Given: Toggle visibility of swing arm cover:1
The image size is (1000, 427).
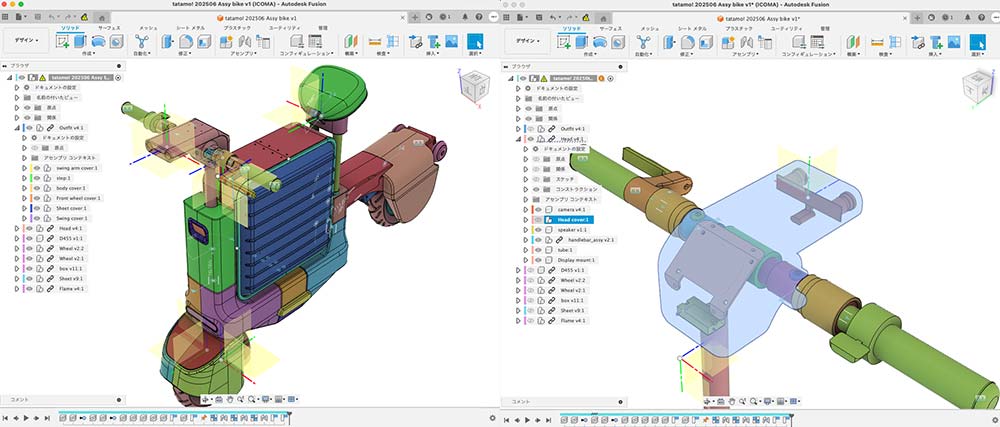Looking at the screenshot, I should click(x=37, y=168).
